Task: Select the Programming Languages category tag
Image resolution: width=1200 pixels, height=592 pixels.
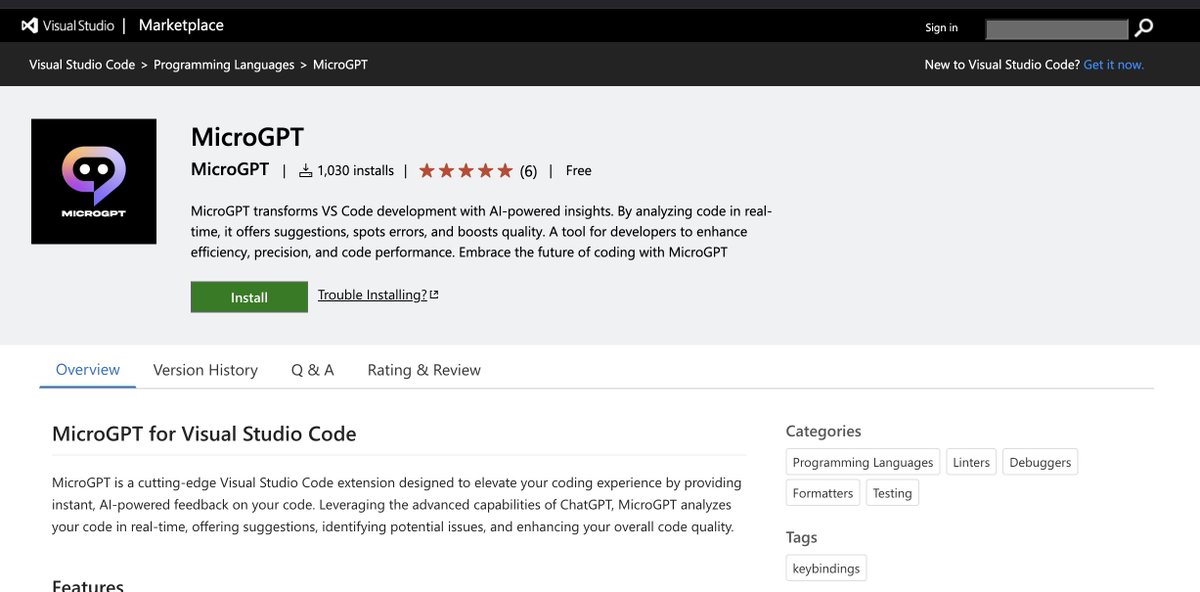Action: pos(863,462)
